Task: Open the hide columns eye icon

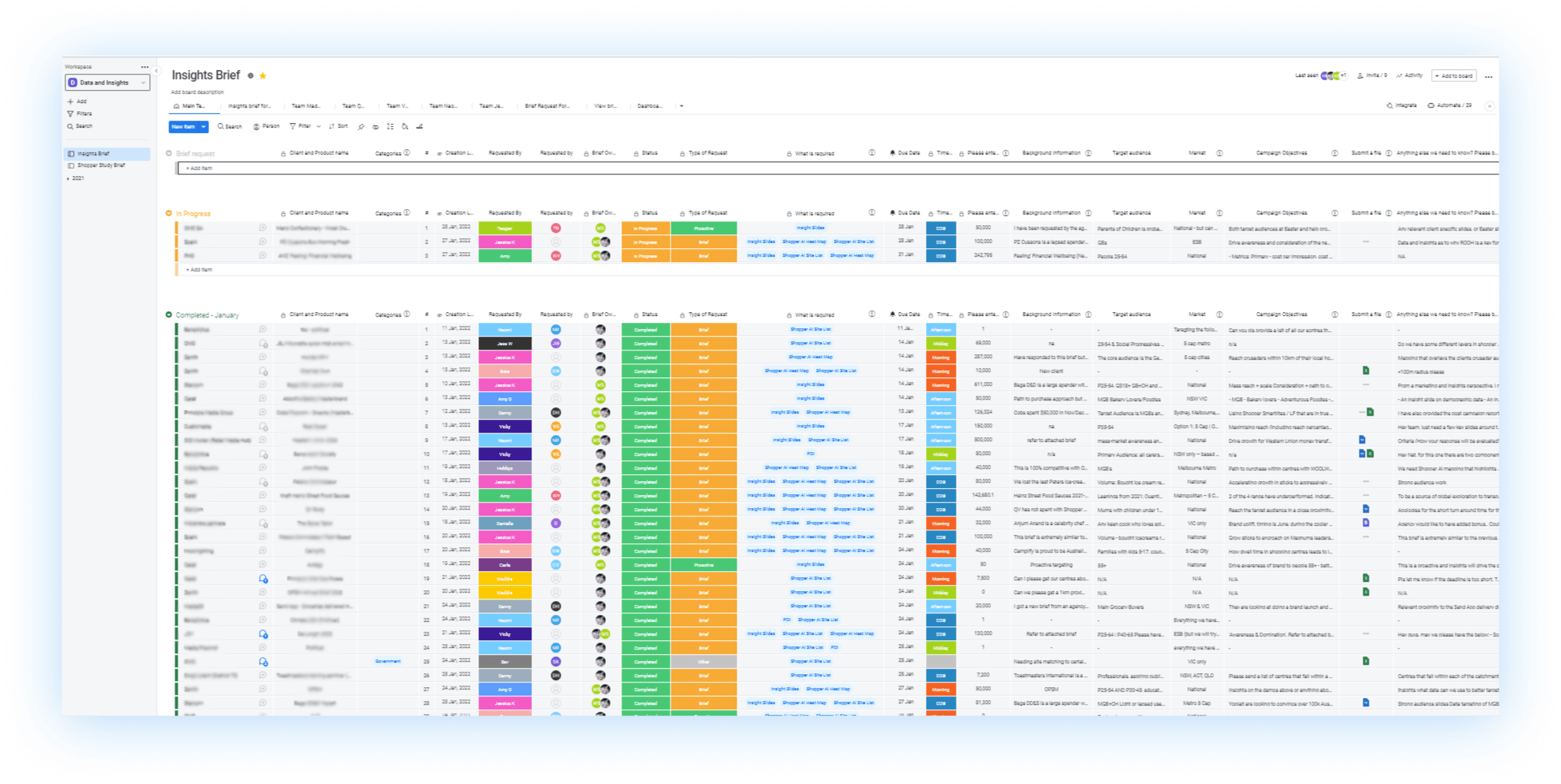Action: point(375,127)
